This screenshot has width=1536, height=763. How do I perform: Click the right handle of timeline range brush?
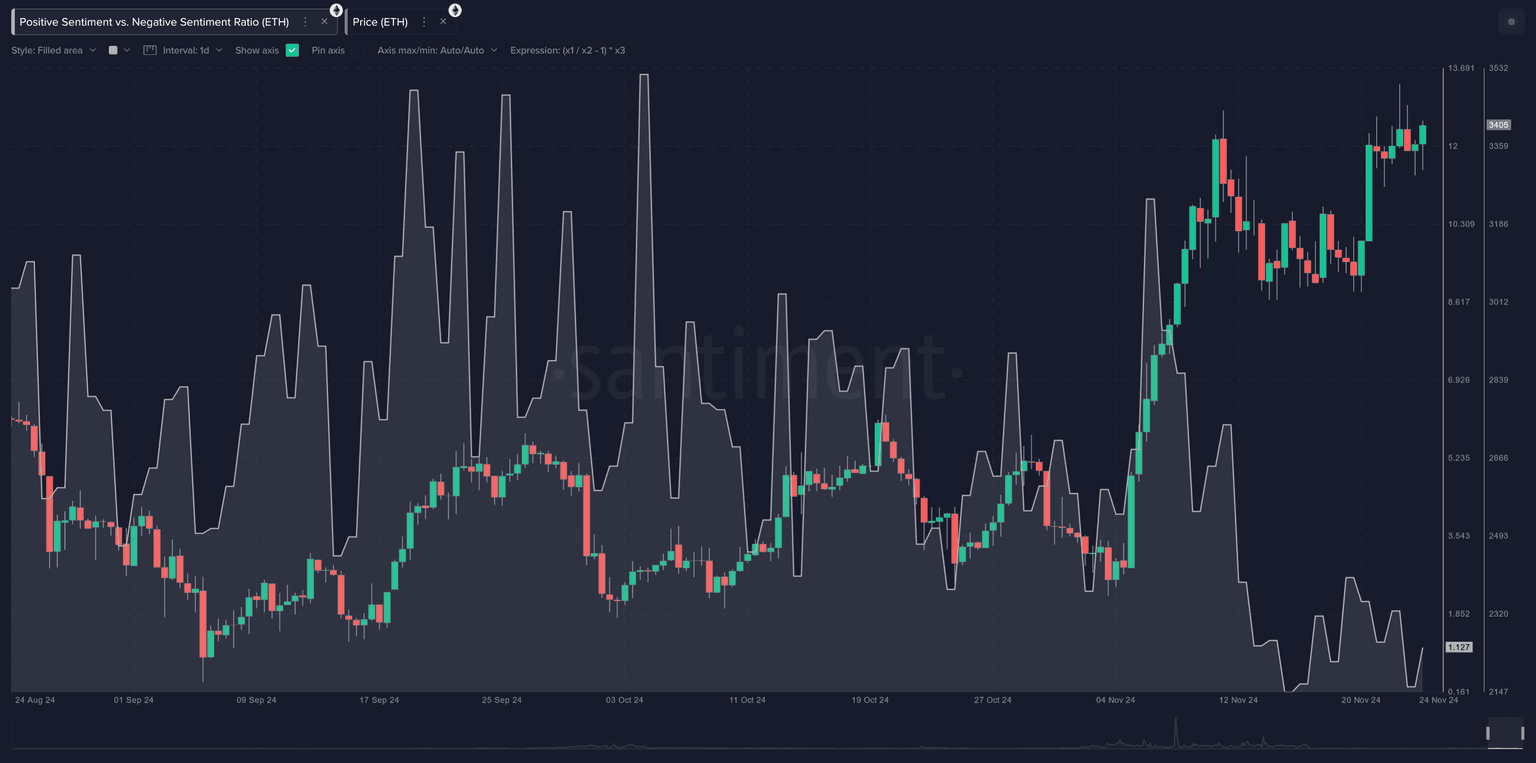pyautogui.click(x=1524, y=733)
